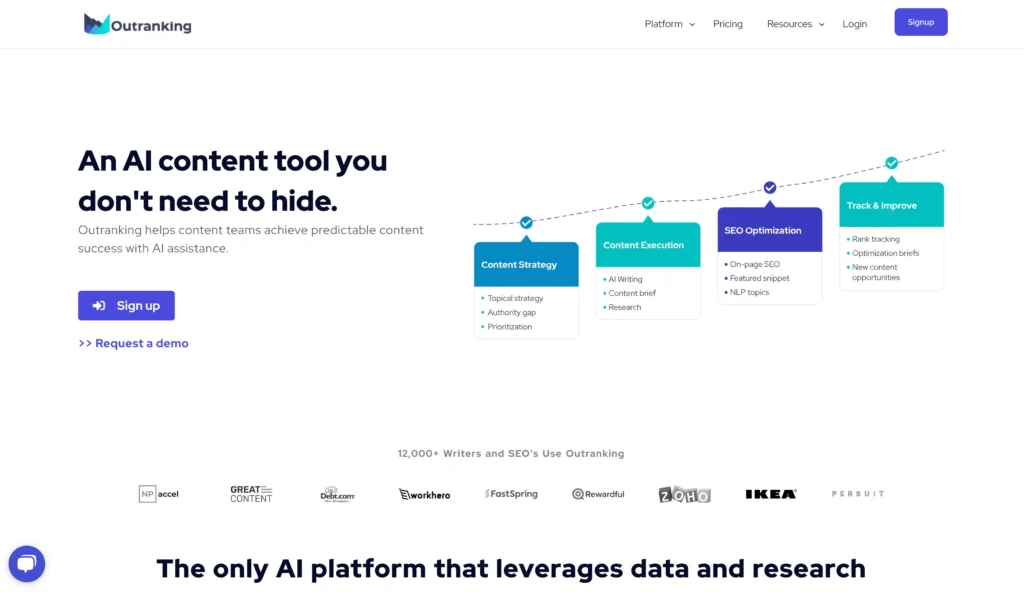The width and height of the screenshot is (1024, 592).
Task: Click the AI Writing bullet
Action: [625, 279]
